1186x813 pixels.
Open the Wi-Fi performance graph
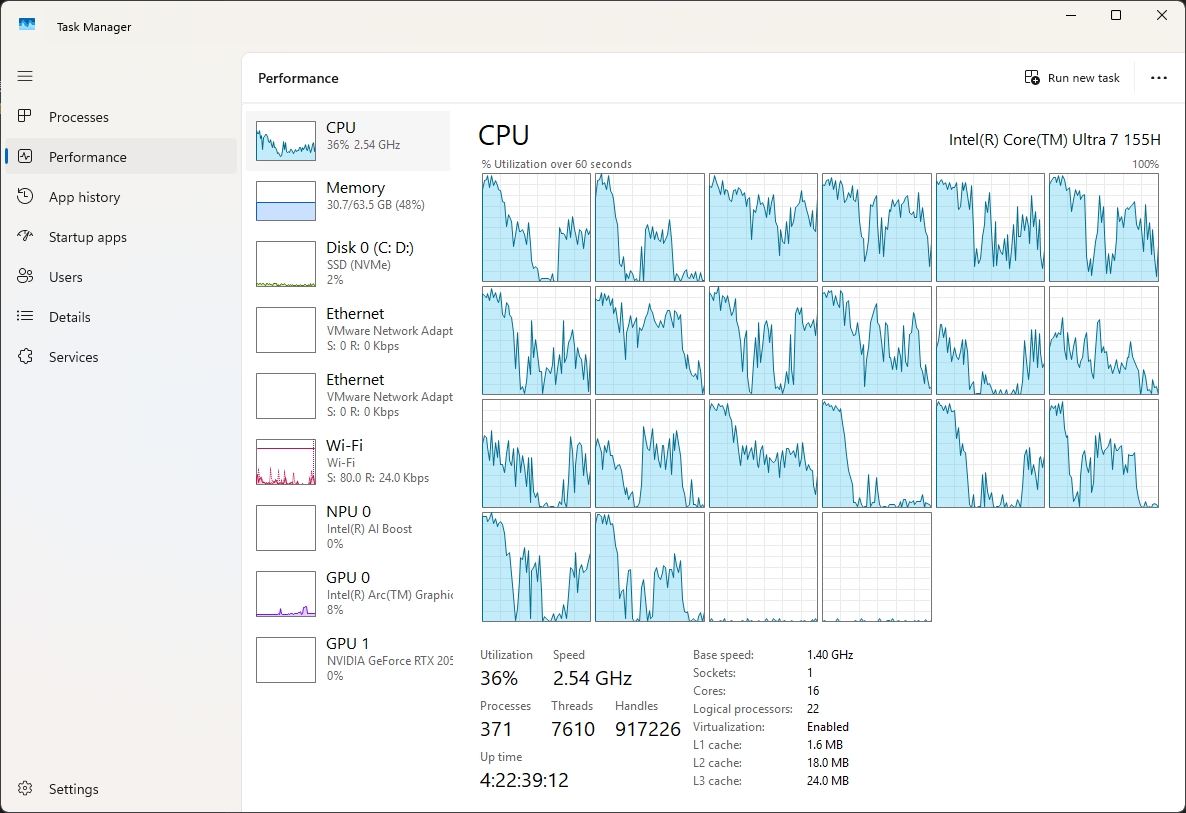(x=348, y=461)
